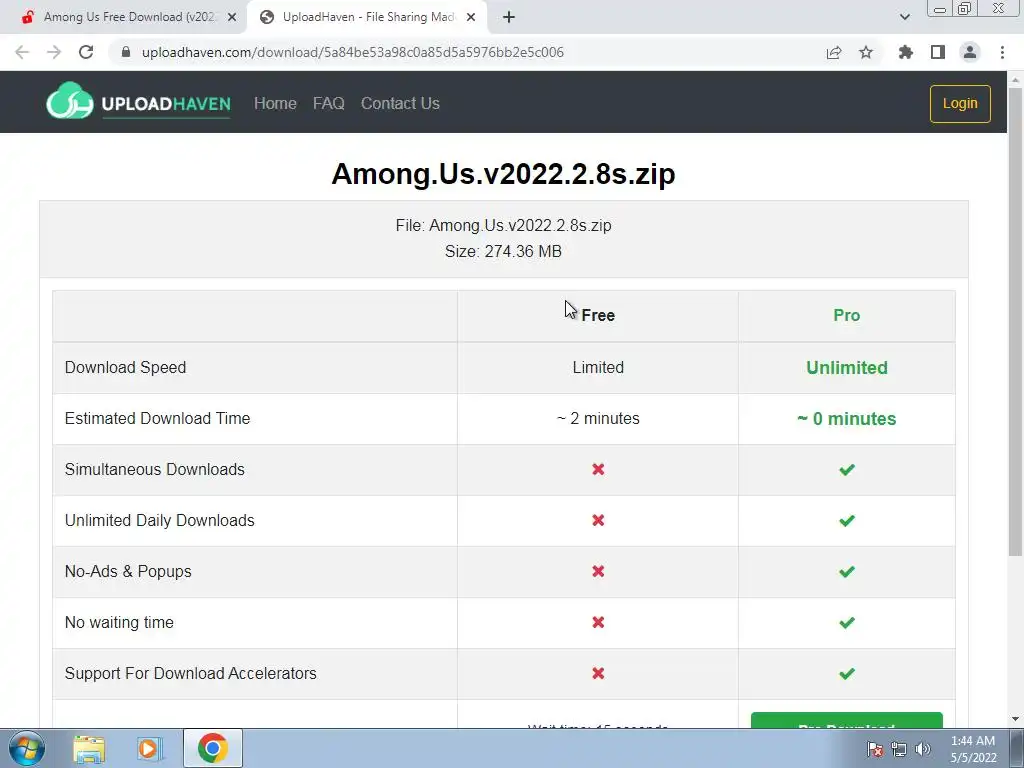Click the volume speaker tray icon
The height and width of the screenshot is (768, 1024).
(923, 749)
